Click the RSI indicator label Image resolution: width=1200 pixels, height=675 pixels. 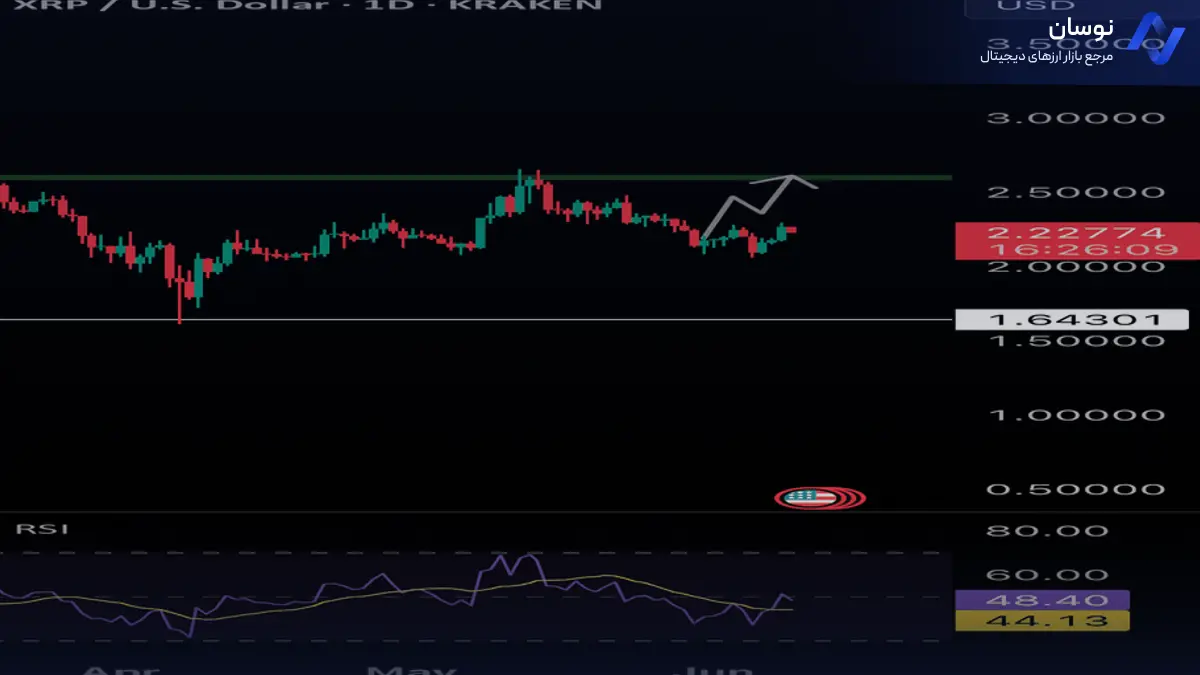[x=42, y=528]
